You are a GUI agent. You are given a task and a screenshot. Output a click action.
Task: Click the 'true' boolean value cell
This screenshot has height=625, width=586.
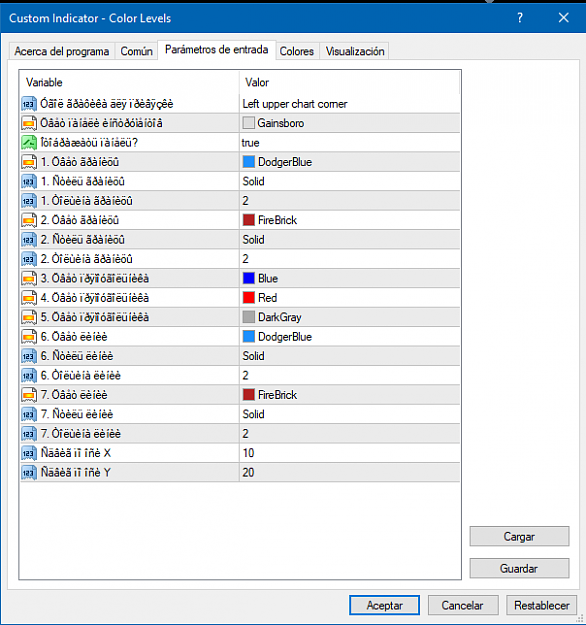point(350,143)
